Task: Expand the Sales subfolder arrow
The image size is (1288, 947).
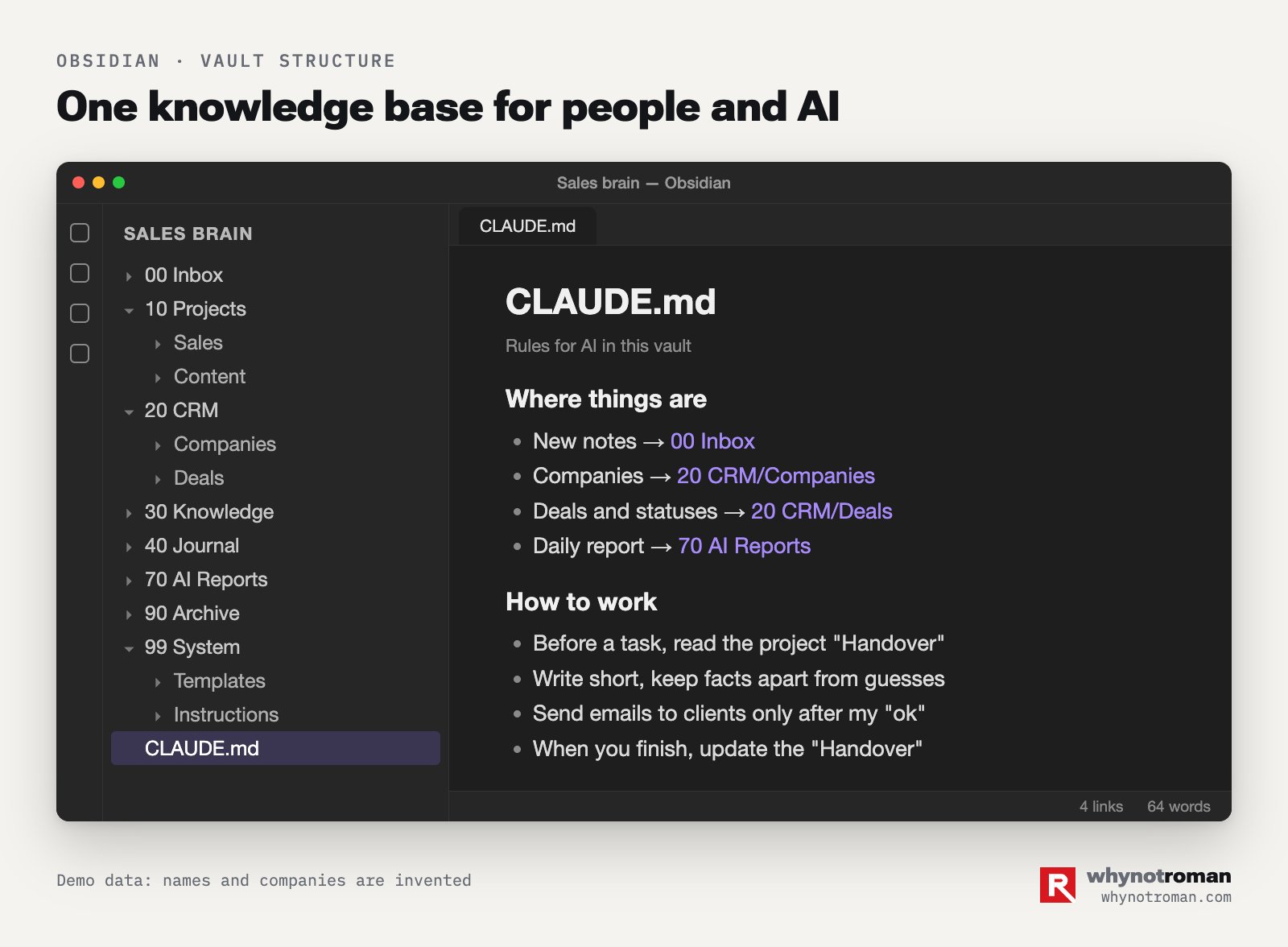Action: [x=158, y=344]
